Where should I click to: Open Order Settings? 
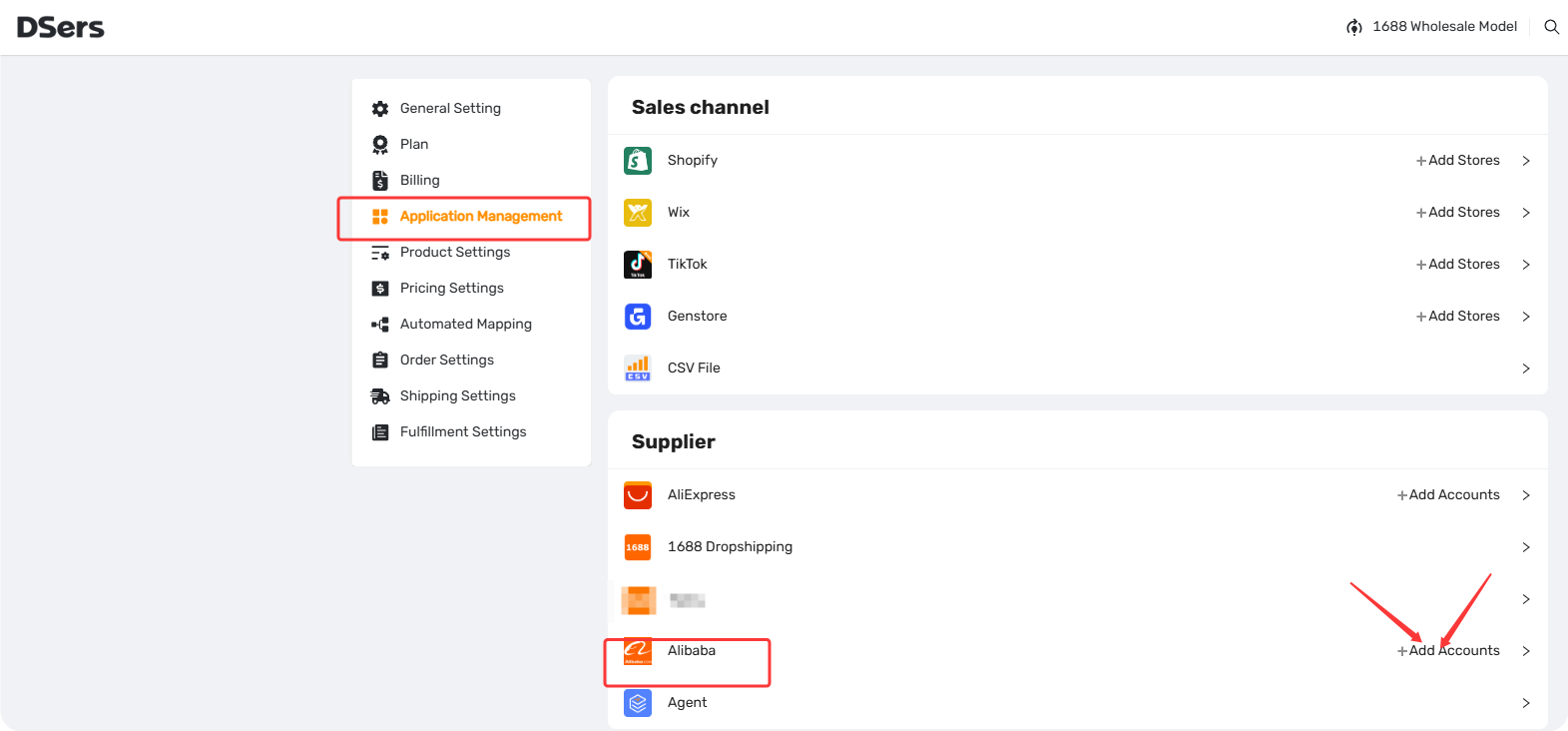tap(447, 361)
